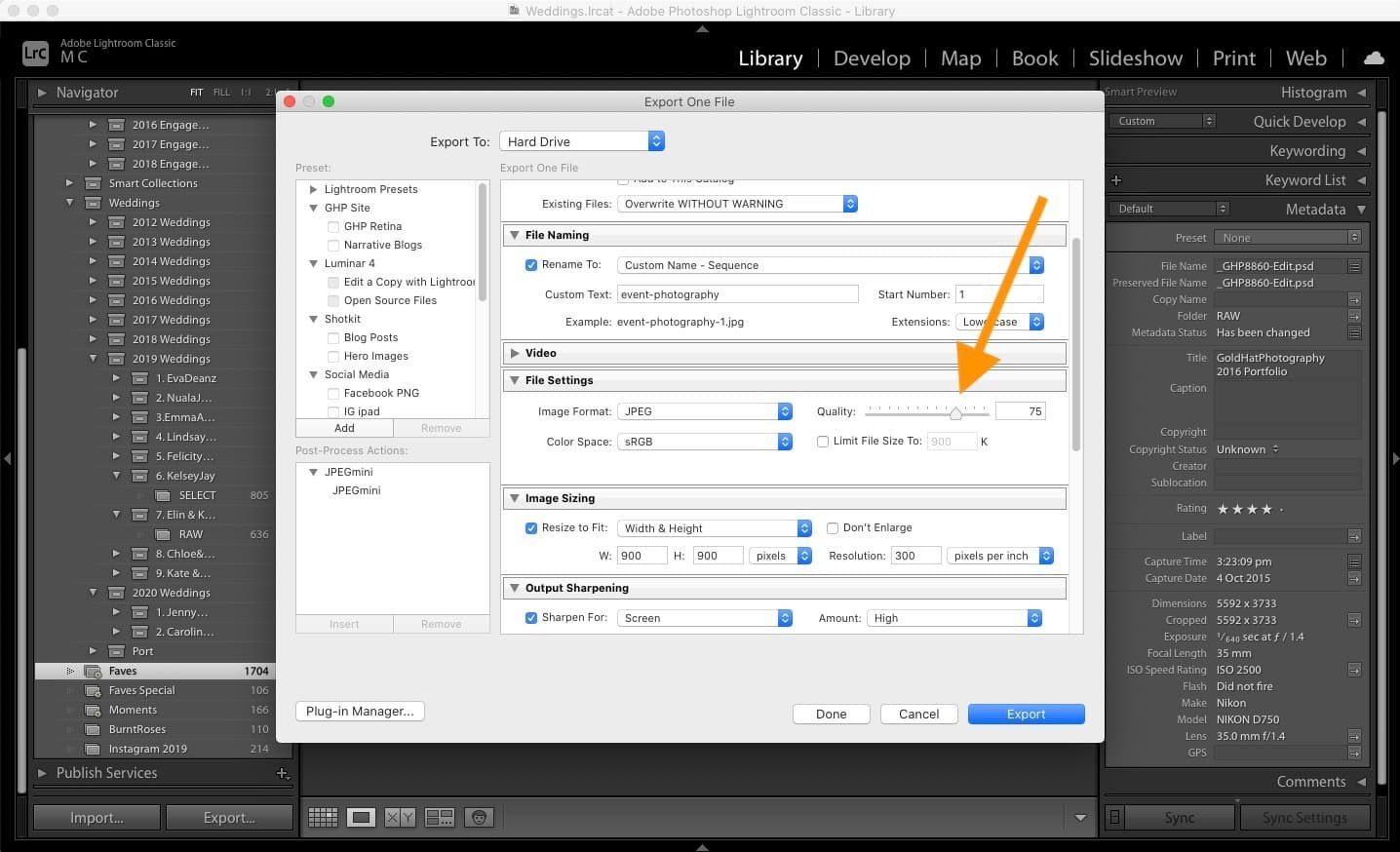Viewport: 1400px width, 852px height.
Task: Click the Cancel button
Action: click(x=918, y=714)
